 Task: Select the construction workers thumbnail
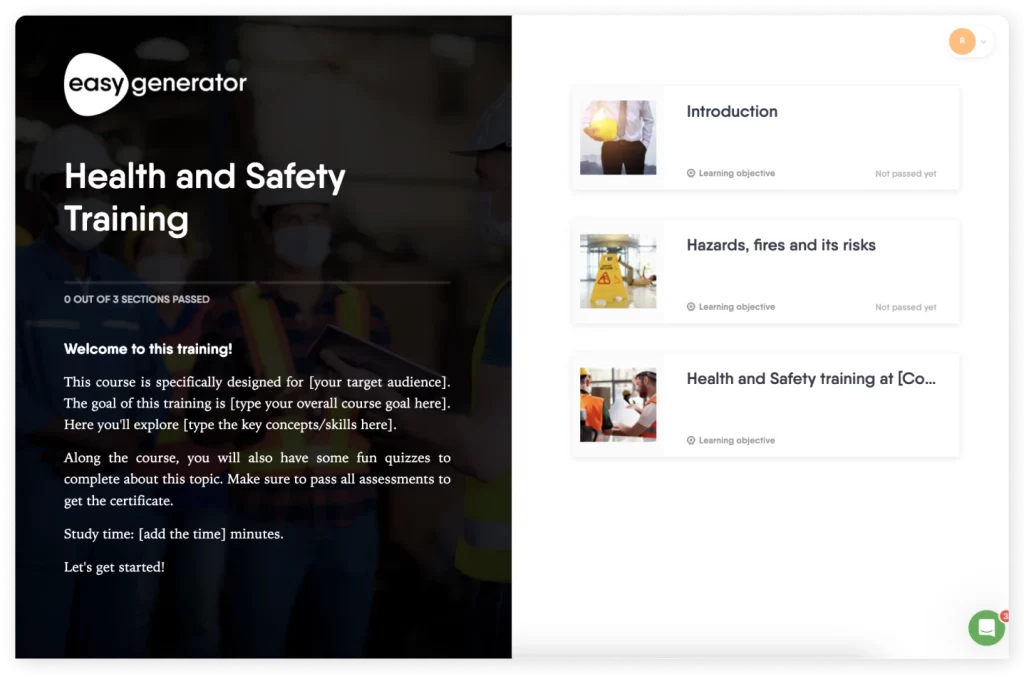(x=618, y=405)
